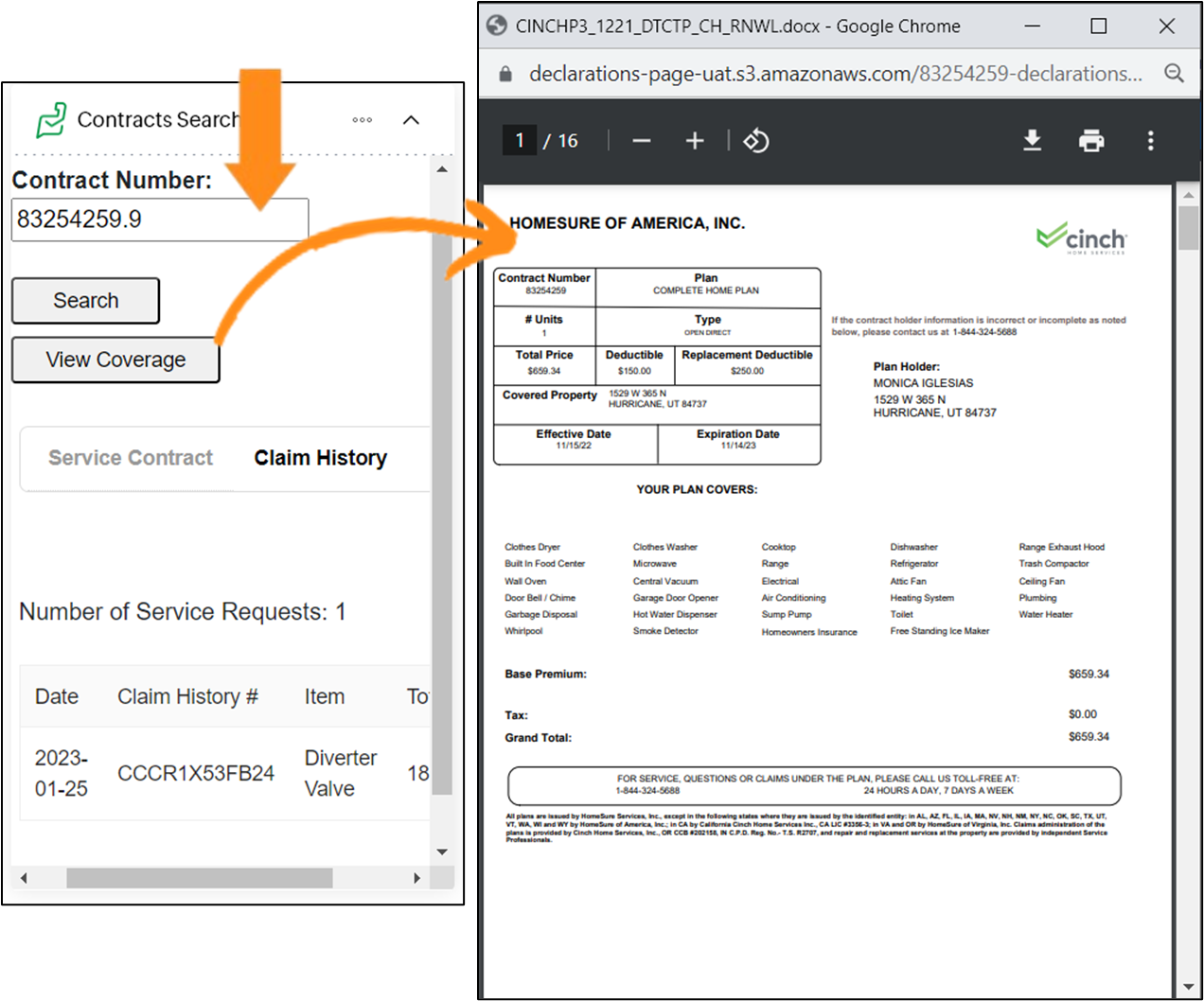The height and width of the screenshot is (1001, 1204).
Task: Click Water Heater in covered items
Action: tap(1046, 614)
